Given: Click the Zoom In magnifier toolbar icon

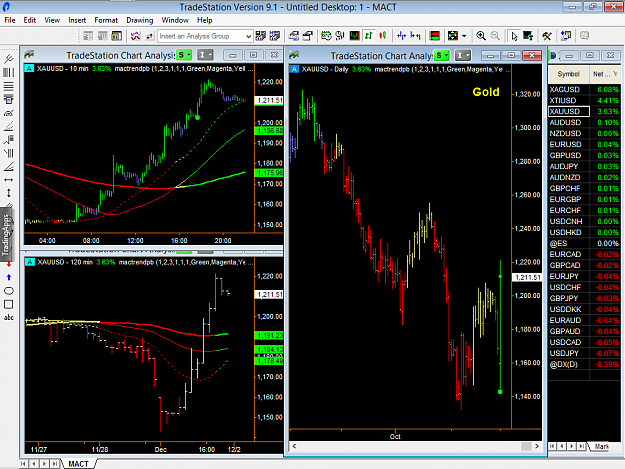Looking at the screenshot, I should 481,36.
